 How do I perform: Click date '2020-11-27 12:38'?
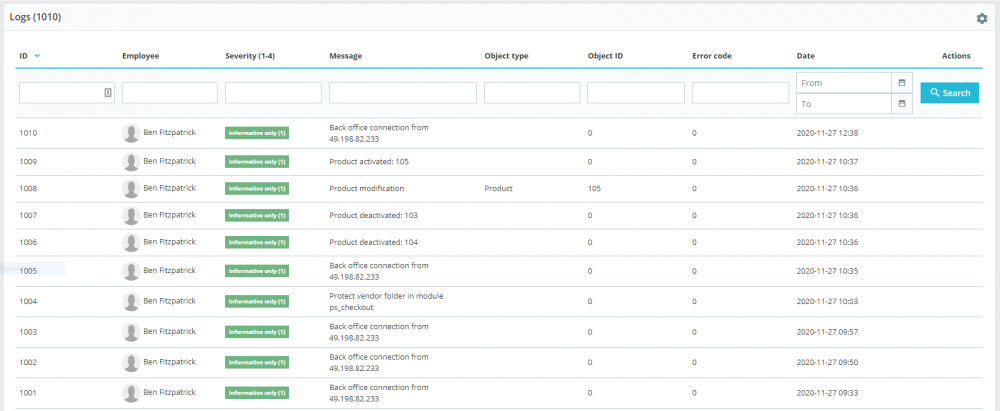[x=827, y=134]
